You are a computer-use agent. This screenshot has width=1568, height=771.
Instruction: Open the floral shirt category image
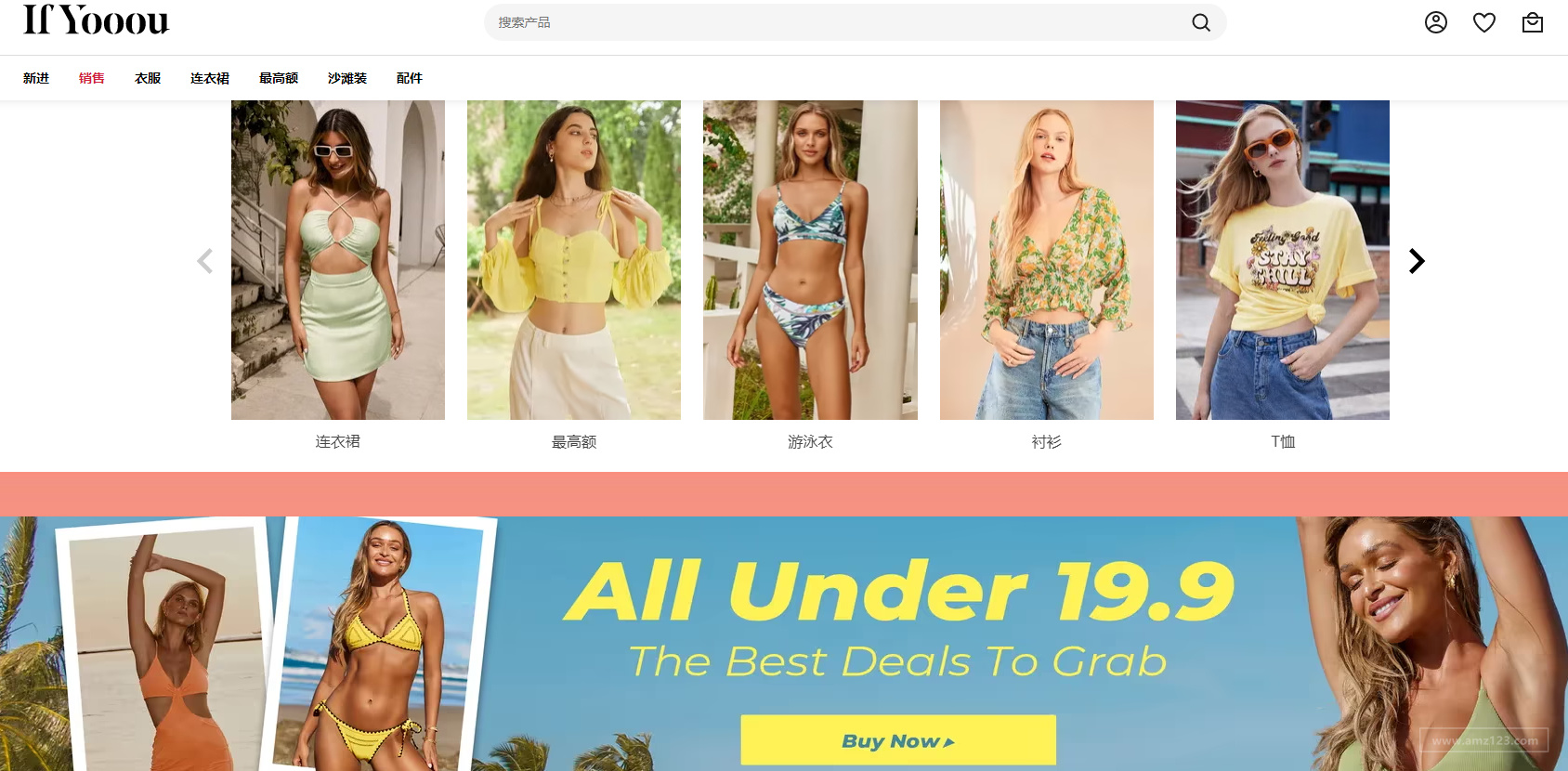point(1047,260)
